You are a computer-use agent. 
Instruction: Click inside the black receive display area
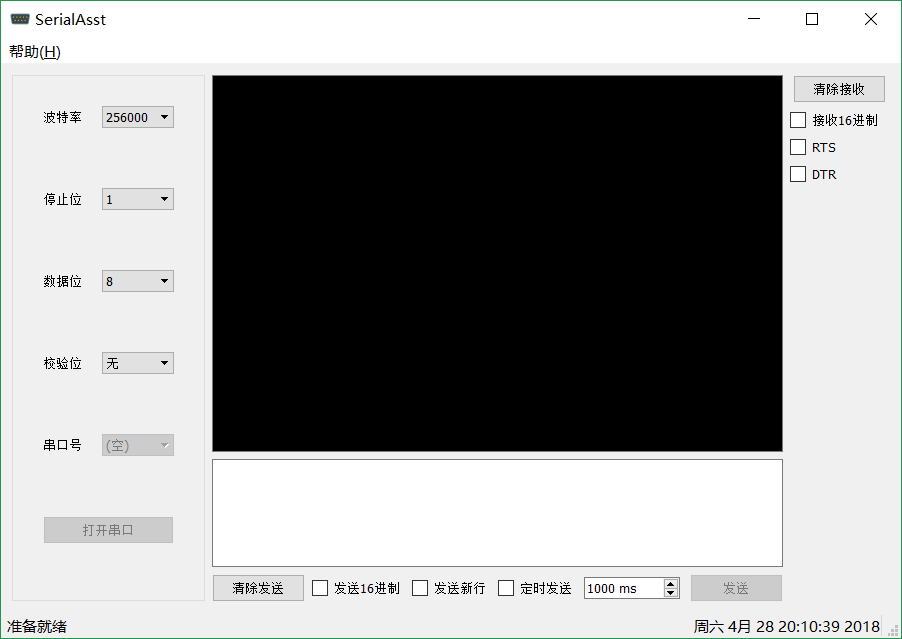point(498,263)
